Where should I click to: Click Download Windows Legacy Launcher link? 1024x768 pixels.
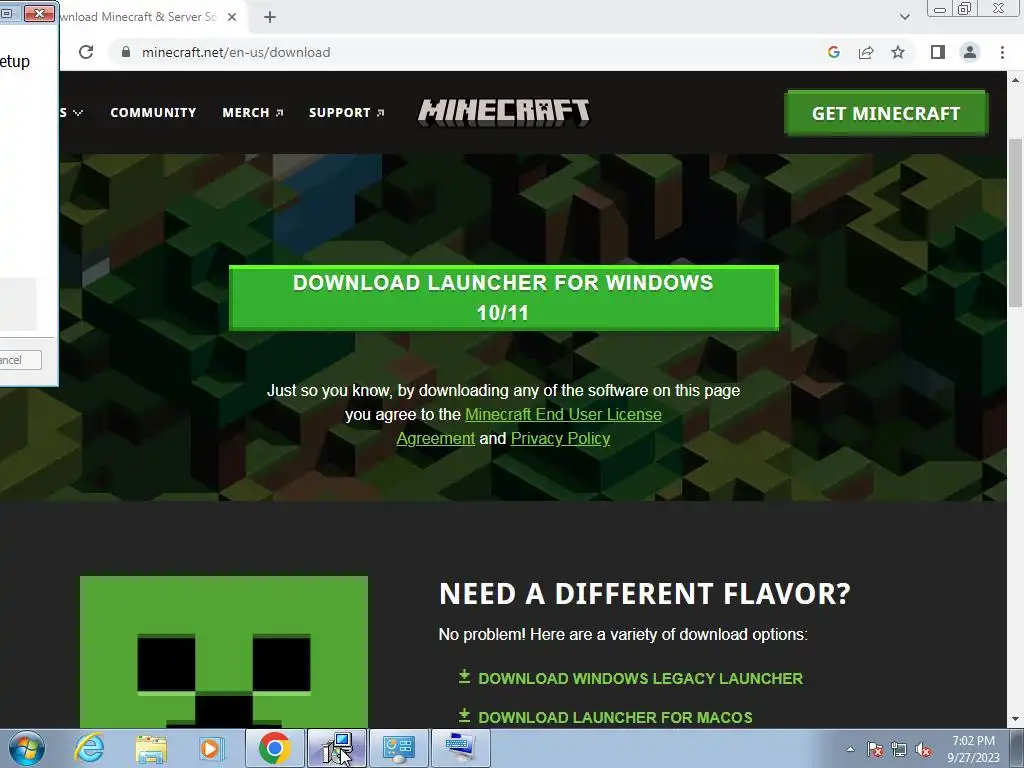point(640,679)
